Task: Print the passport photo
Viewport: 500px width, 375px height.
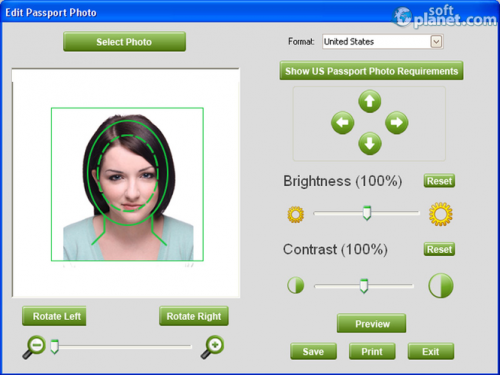Action: point(372,351)
